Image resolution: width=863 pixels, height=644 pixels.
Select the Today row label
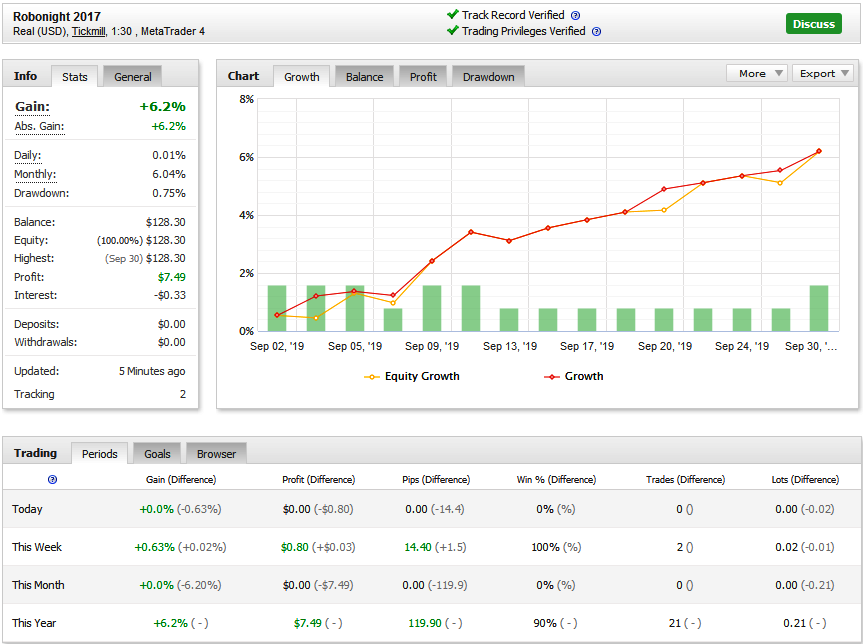point(27,509)
